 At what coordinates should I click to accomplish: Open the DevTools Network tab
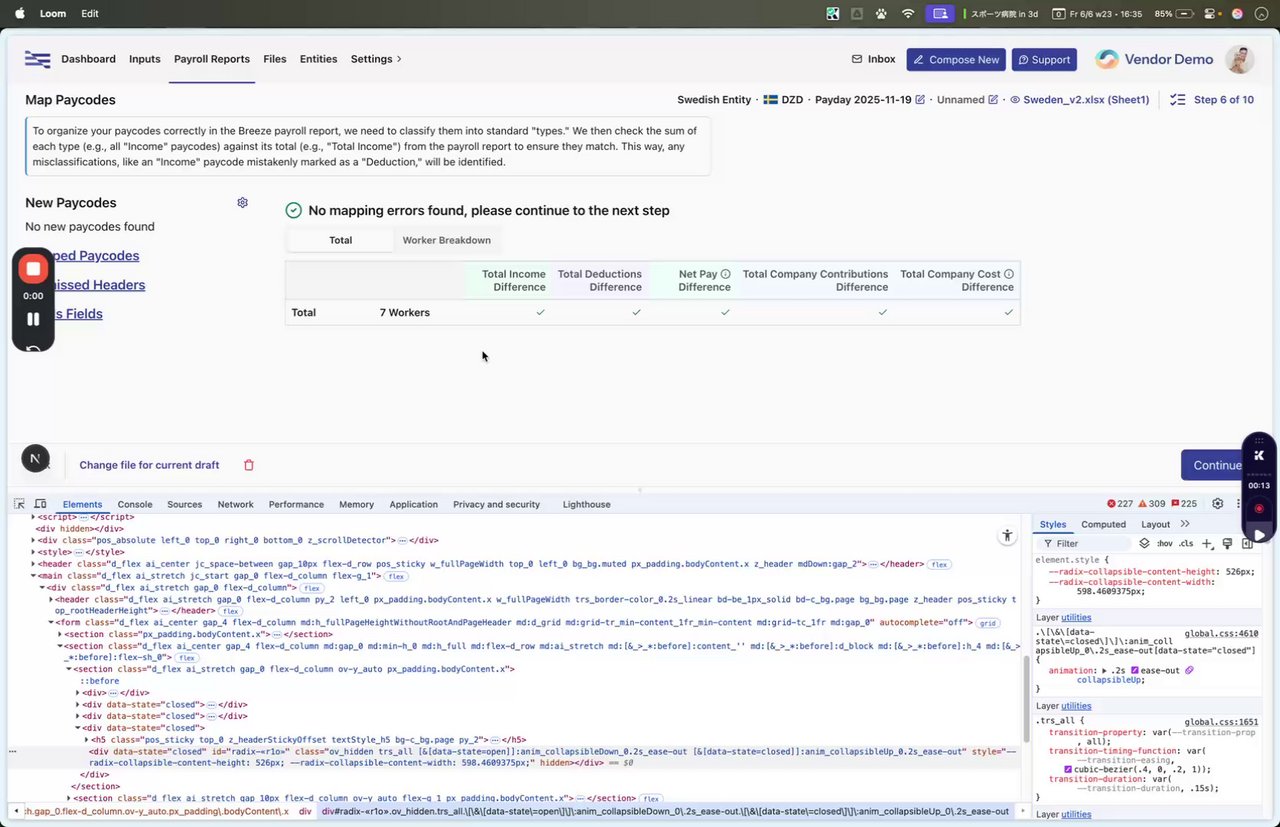point(236,504)
